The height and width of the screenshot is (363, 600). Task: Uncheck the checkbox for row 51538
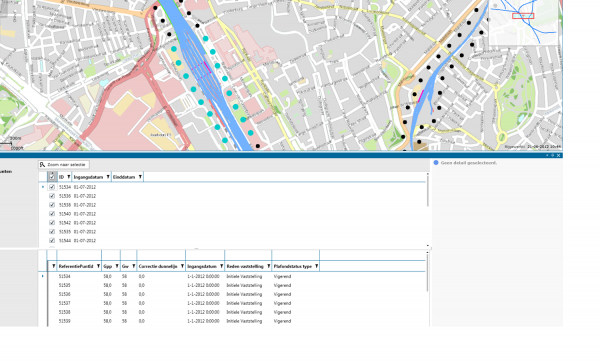[x=52, y=205]
